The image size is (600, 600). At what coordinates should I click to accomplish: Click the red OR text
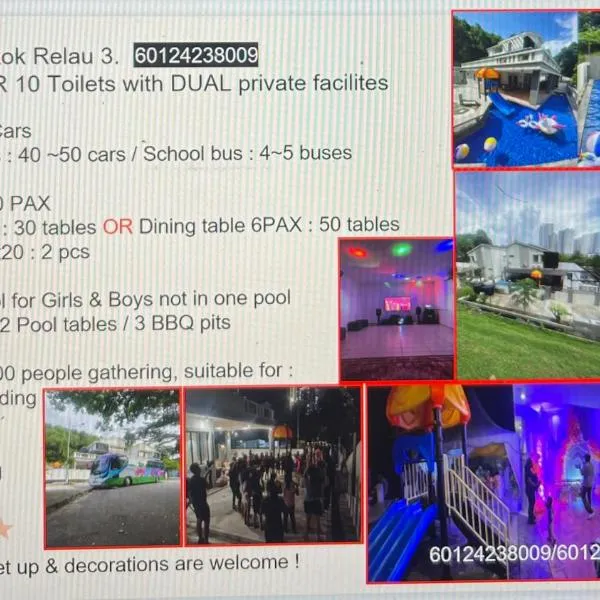tap(117, 226)
